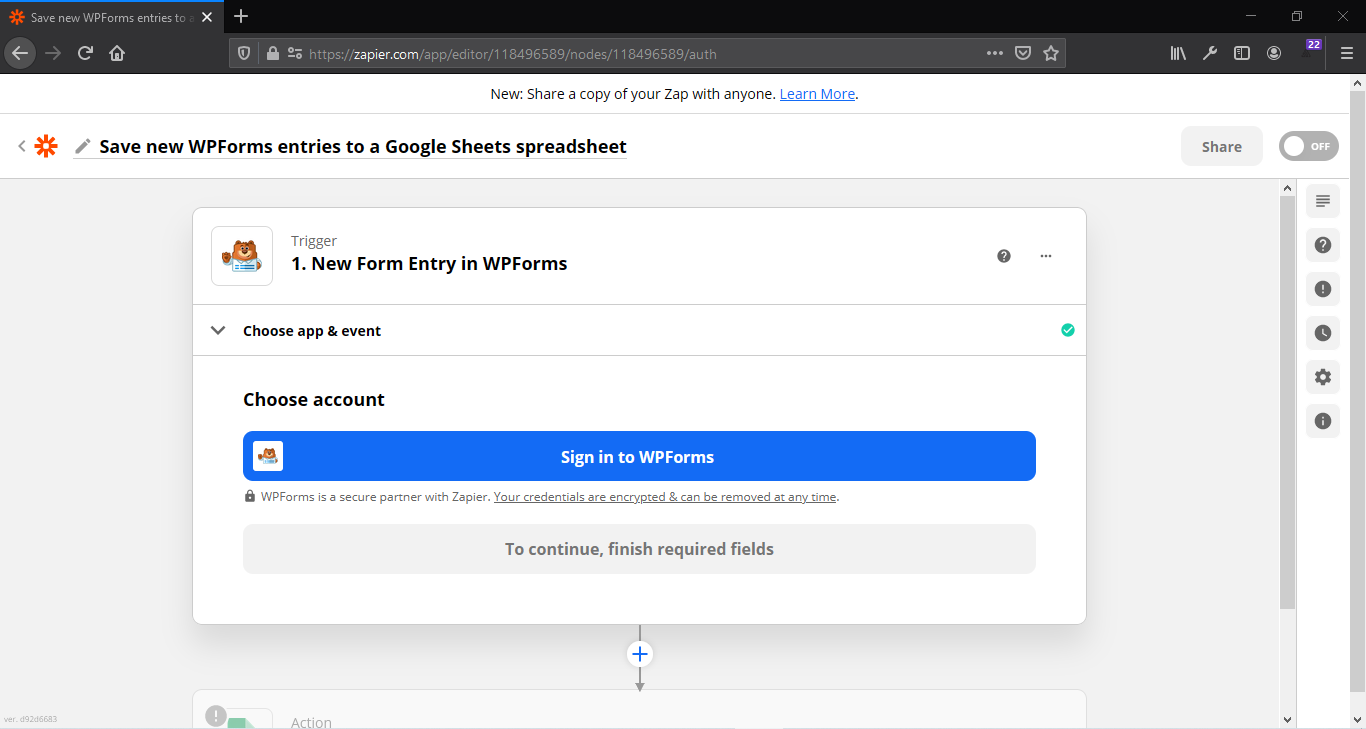1366x729 pixels.
Task: Open the alerts exclamation icon in right sidebar
Action: (1323, 289)
